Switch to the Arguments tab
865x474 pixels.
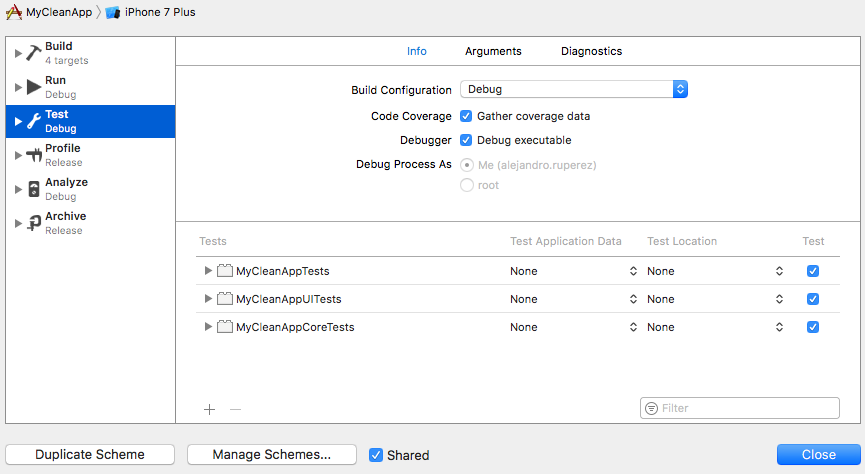click(x=493, y=51)
